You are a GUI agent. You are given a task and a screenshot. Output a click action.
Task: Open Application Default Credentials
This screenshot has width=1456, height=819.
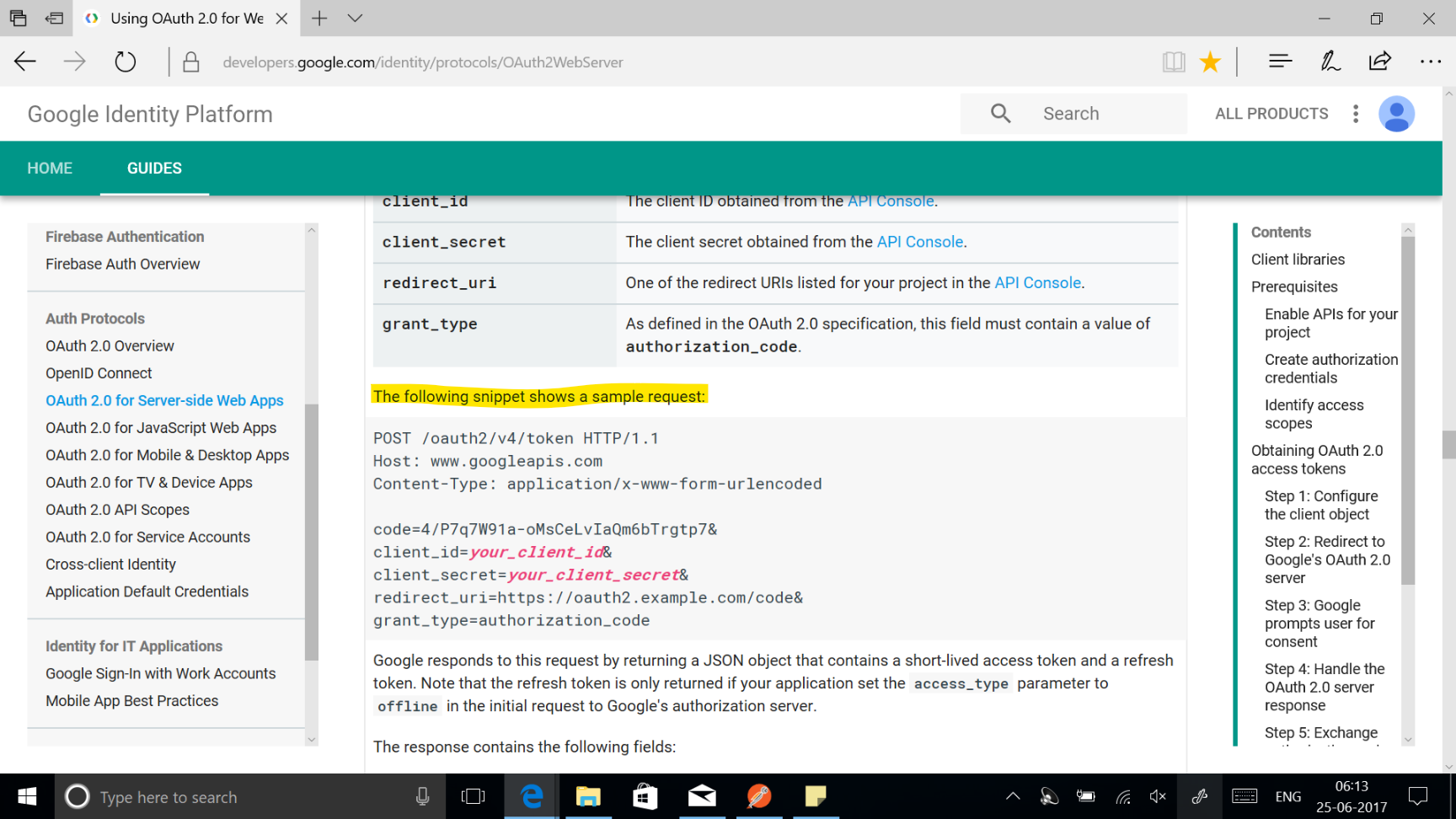pos(147,591)
